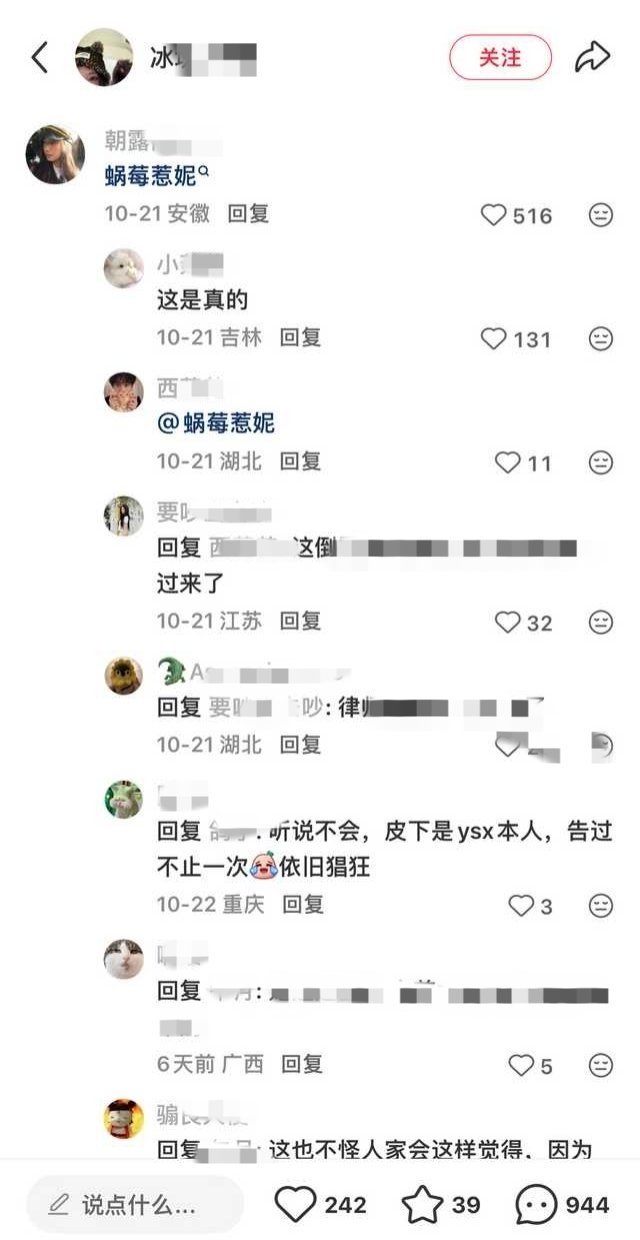Open the @蜗莓惹妮 mention link
Screen dimensions: 640x1240
(216, 423)
